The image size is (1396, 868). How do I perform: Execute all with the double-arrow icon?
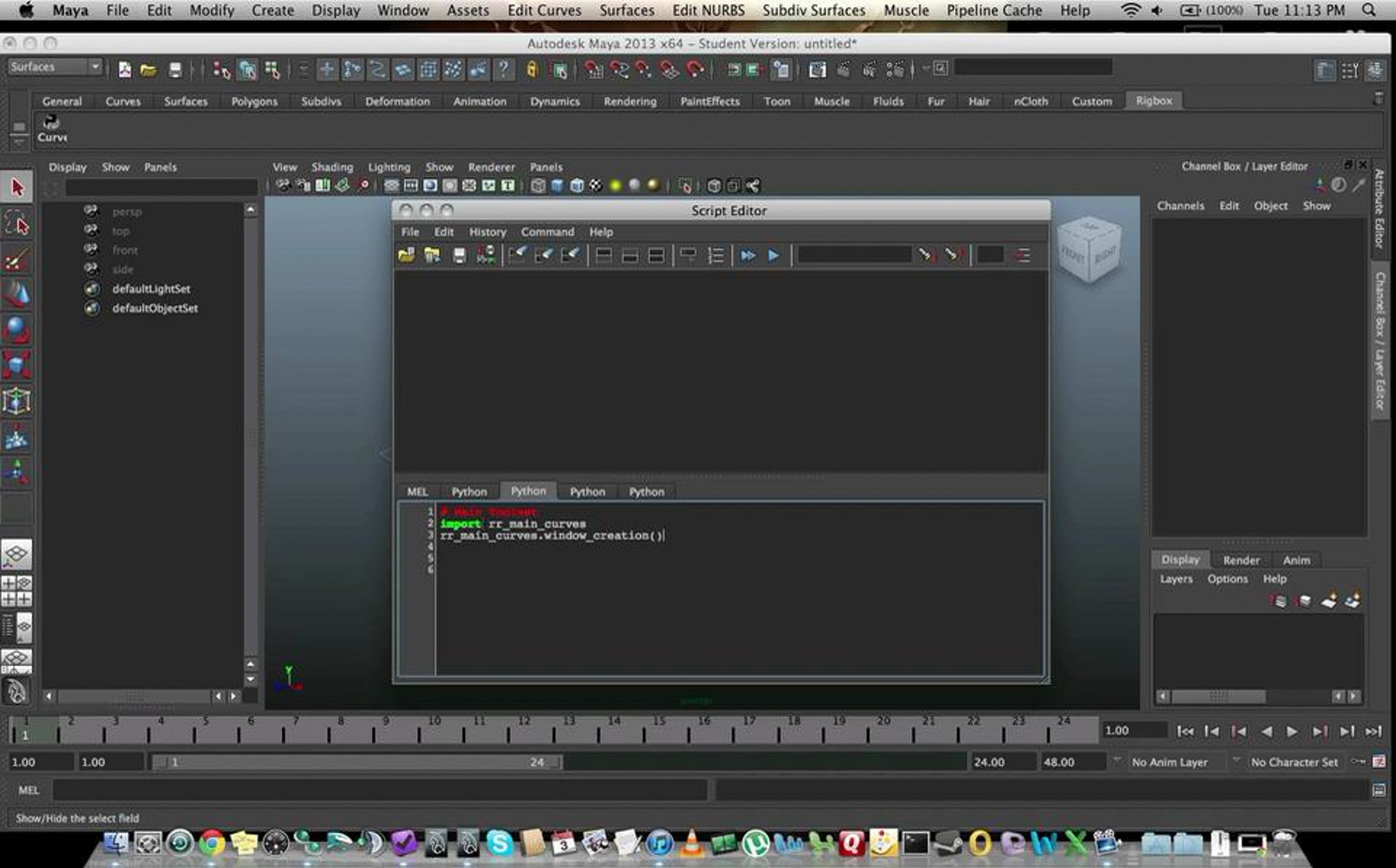[x=747, y=255]
